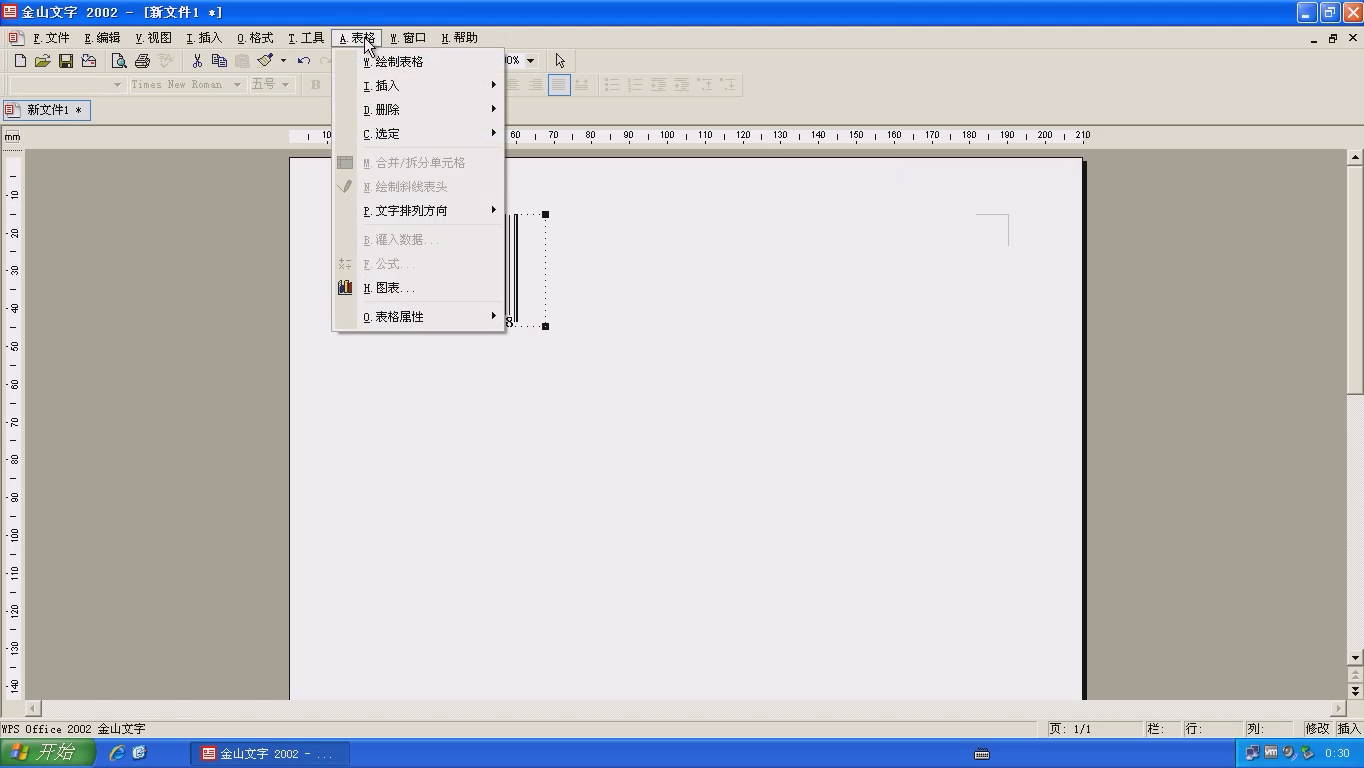Screen dimensions: 1364x768
Task: Switch to the 新文件1 document tab
Action: pos(47,110)
